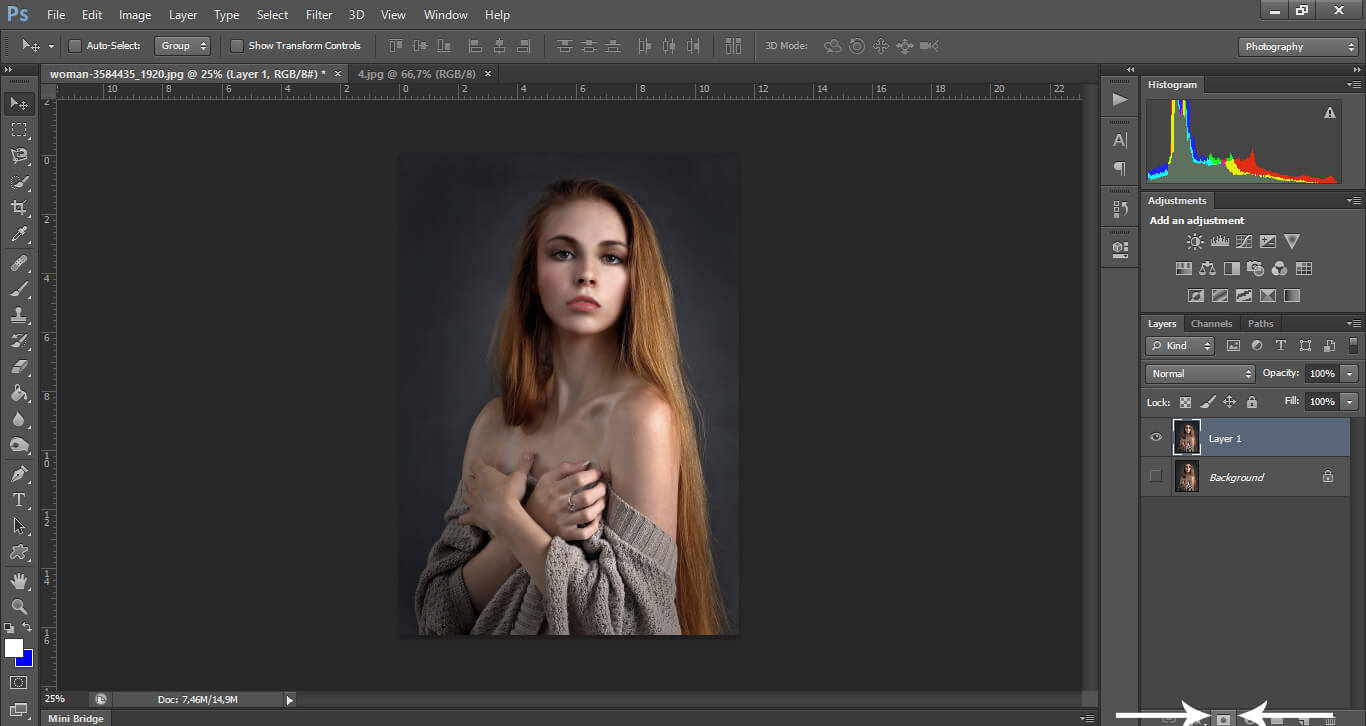Add a Curves adjustment
The height and width of the screenshot is (726, 1366).
(x=1243, y=241)
